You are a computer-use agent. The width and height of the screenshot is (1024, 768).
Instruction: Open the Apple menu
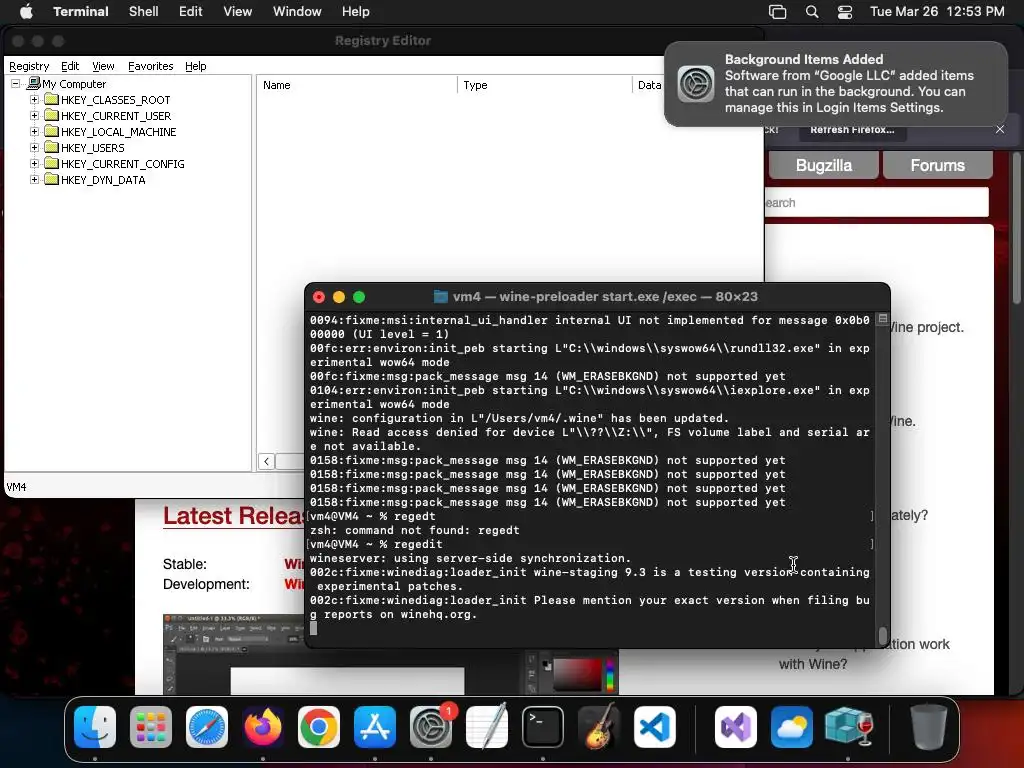pos(26,12)
